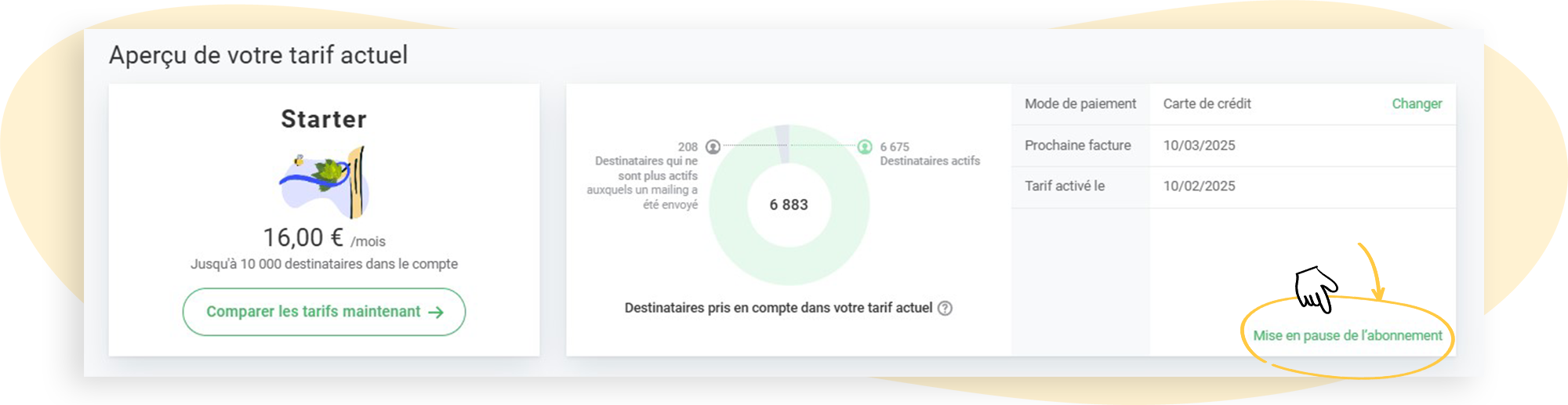Click the hand pointer illustration
Viewport: 1568px width, 405px height.
1316,288
